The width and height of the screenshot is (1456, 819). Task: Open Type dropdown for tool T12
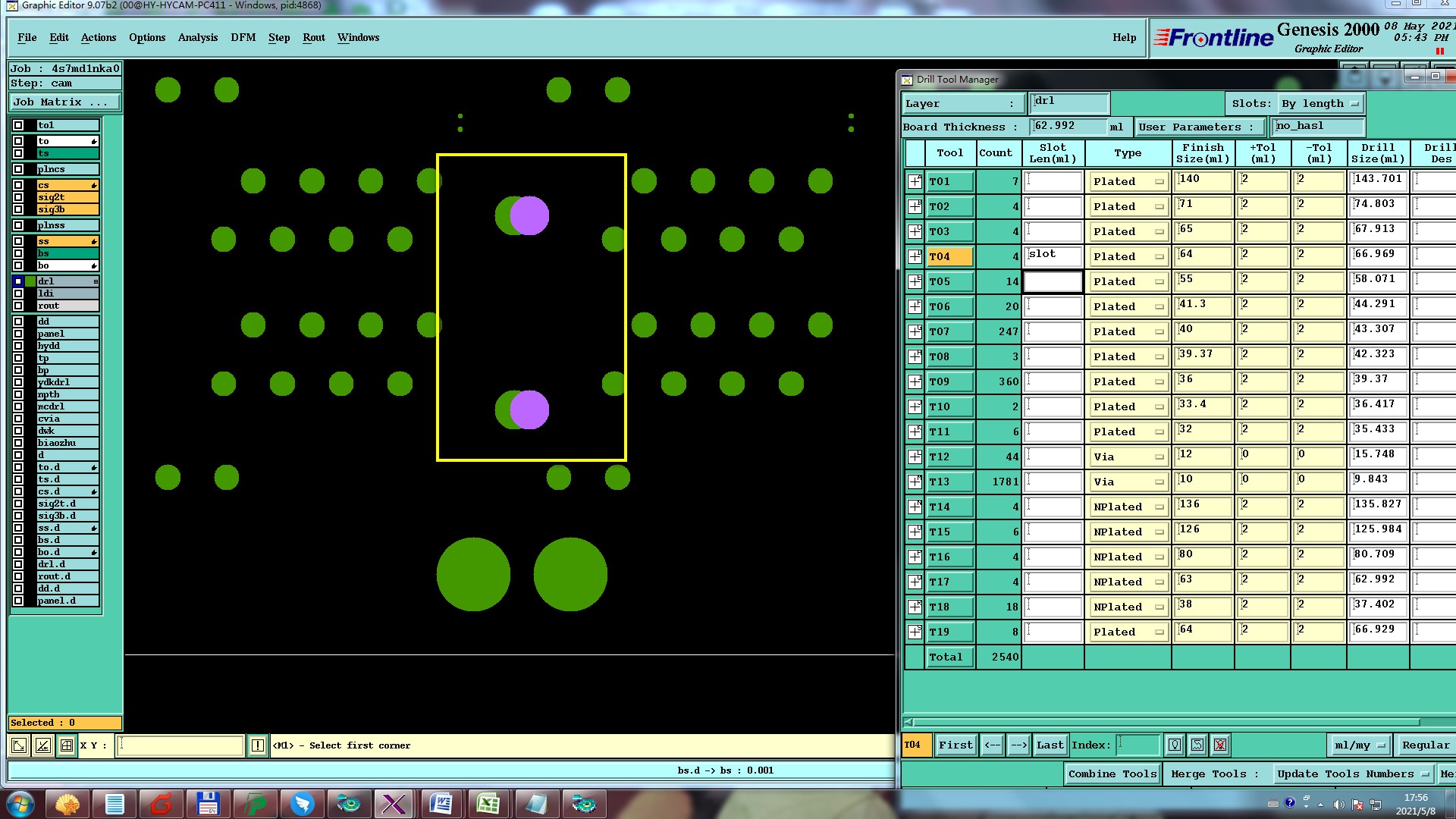tap(1128, 457)
